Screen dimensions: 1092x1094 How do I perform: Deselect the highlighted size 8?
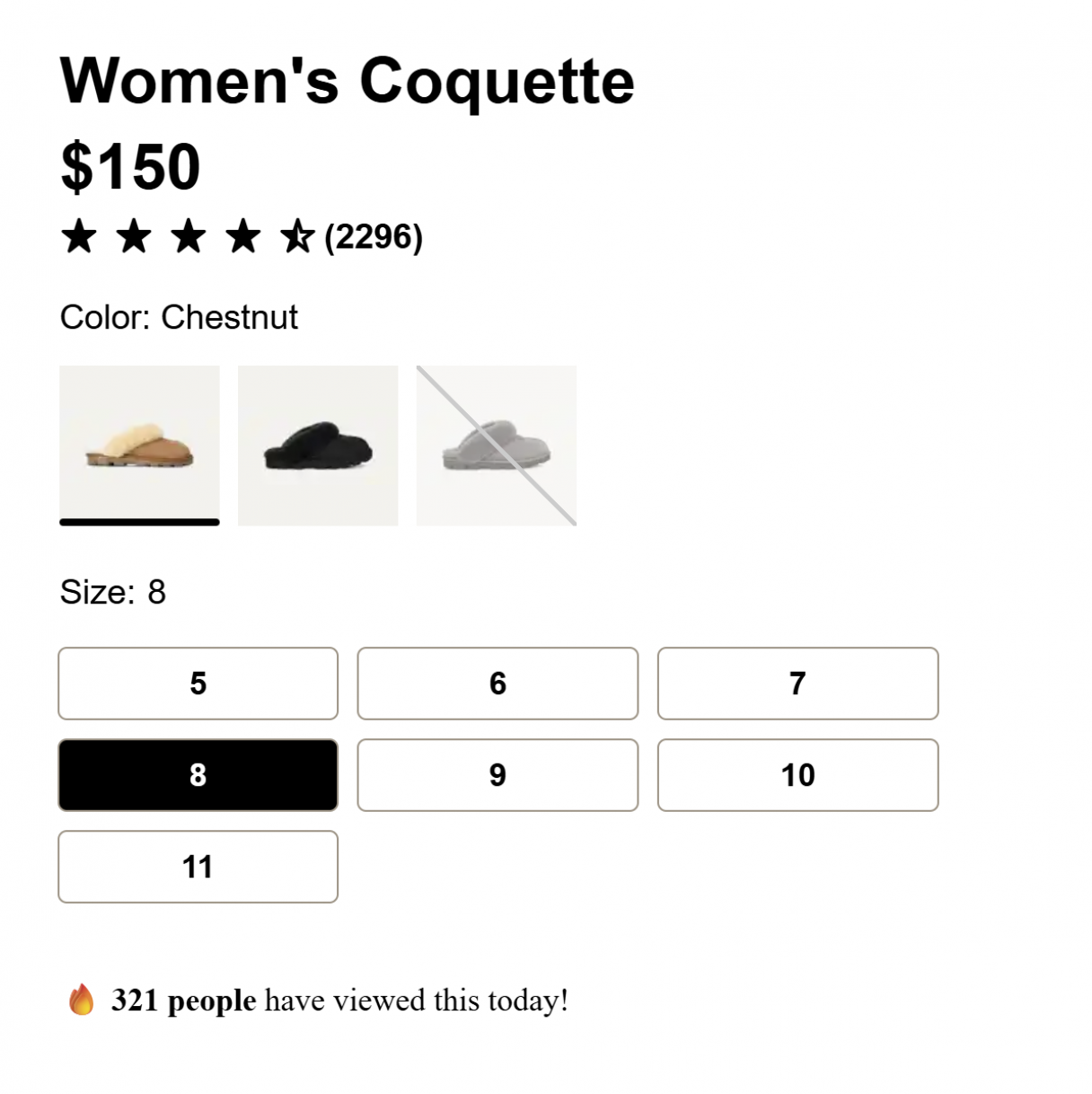(198, 775)
